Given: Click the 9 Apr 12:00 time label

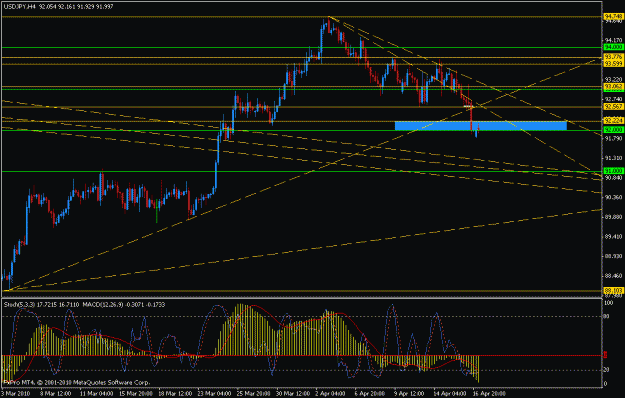Looking at the screenshot, I should coord(409,393).
